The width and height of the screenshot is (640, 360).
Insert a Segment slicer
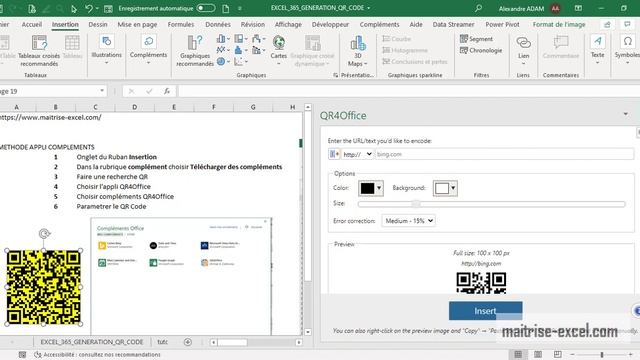click(476, 39)
